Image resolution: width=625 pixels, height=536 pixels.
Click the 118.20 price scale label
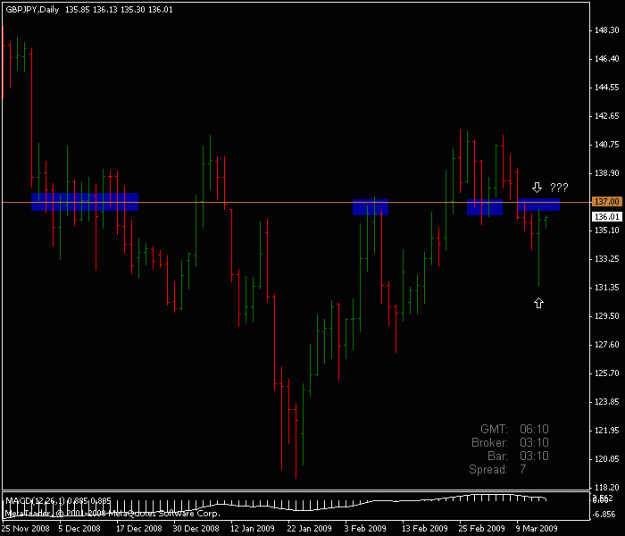point(607,488)
